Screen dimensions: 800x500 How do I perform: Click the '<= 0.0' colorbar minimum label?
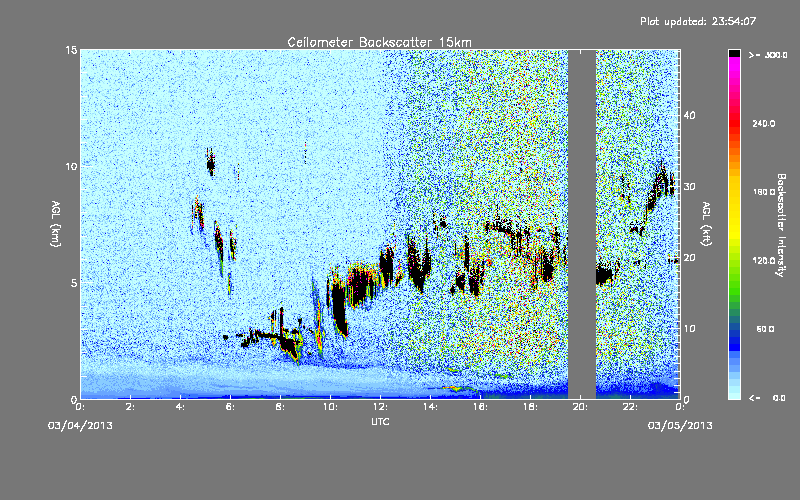(x=767, y=397)
